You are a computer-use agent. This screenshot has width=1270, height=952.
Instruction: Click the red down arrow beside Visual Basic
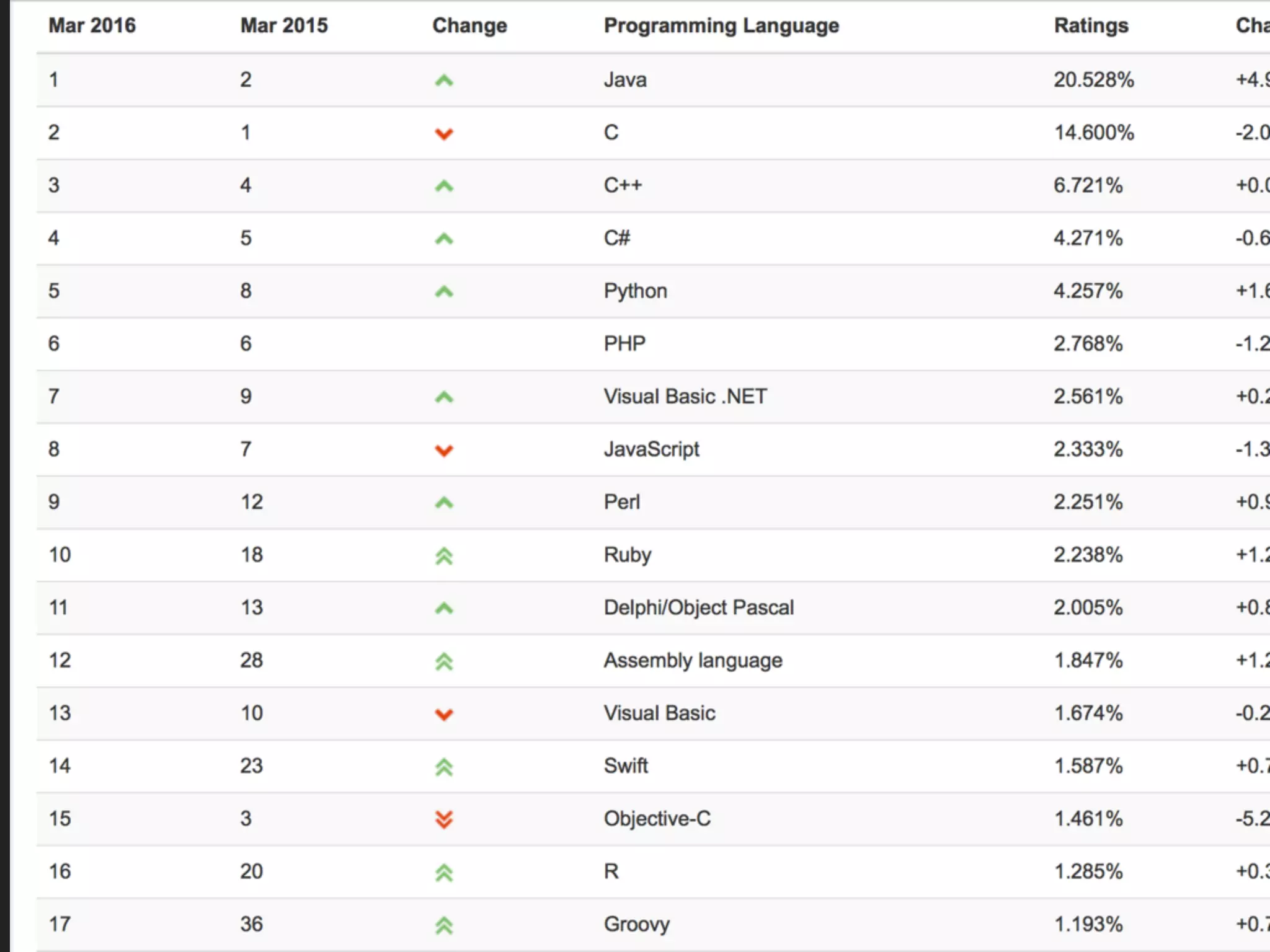click(444, 715)
